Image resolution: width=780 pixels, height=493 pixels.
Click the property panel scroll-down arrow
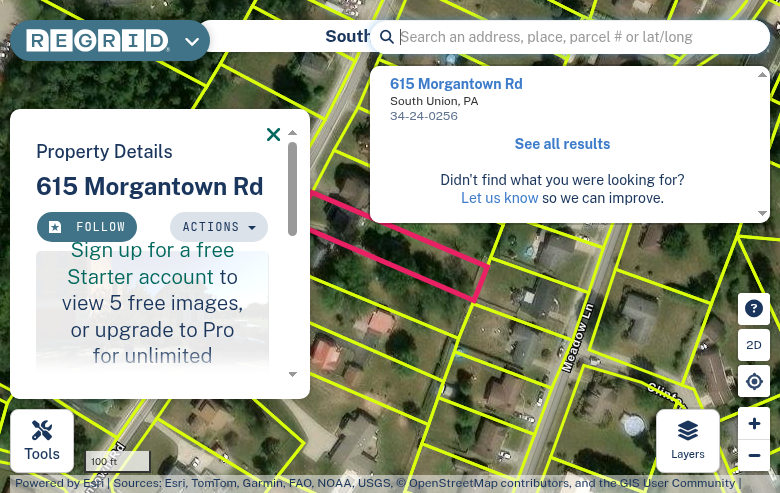click(x=292, y=374)
